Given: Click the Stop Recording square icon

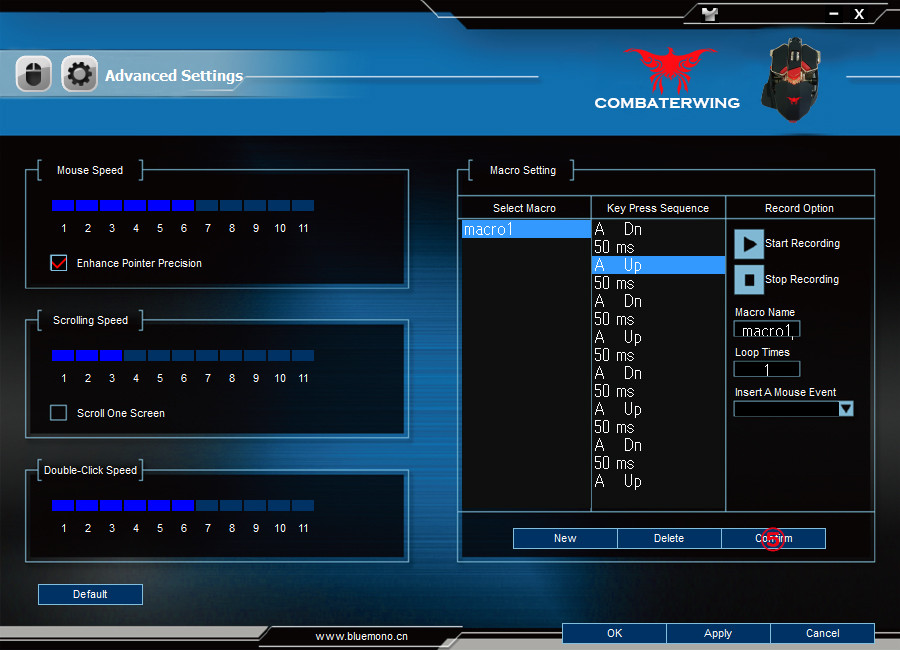Looking at the screenshot, I should (x=749, y=280).
